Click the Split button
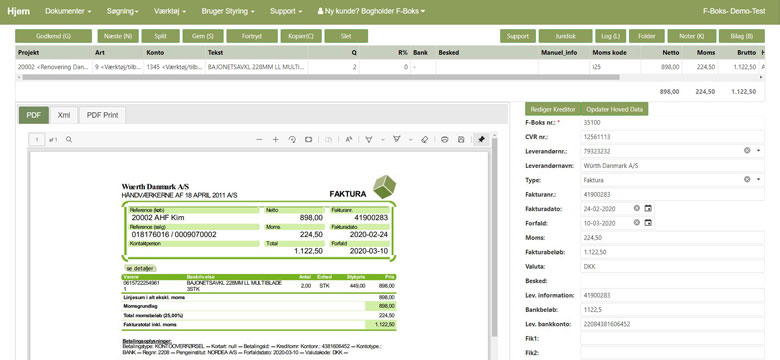Viewport: 780px width, 360px height. tap(161, 36)
